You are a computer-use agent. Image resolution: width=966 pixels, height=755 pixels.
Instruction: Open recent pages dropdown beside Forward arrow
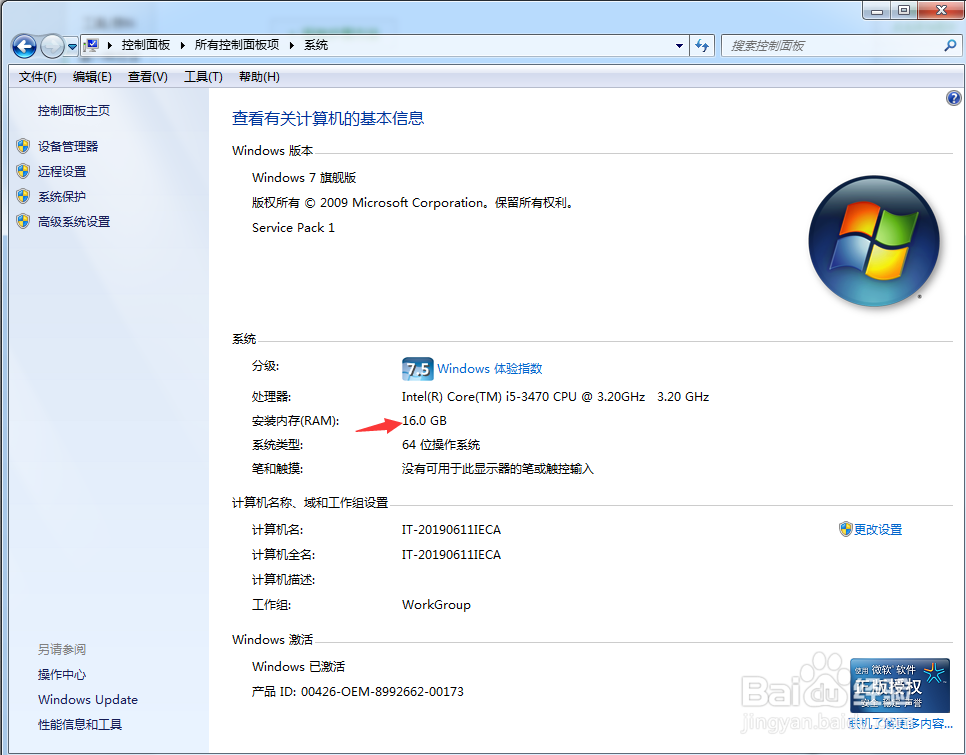point(72,47)
